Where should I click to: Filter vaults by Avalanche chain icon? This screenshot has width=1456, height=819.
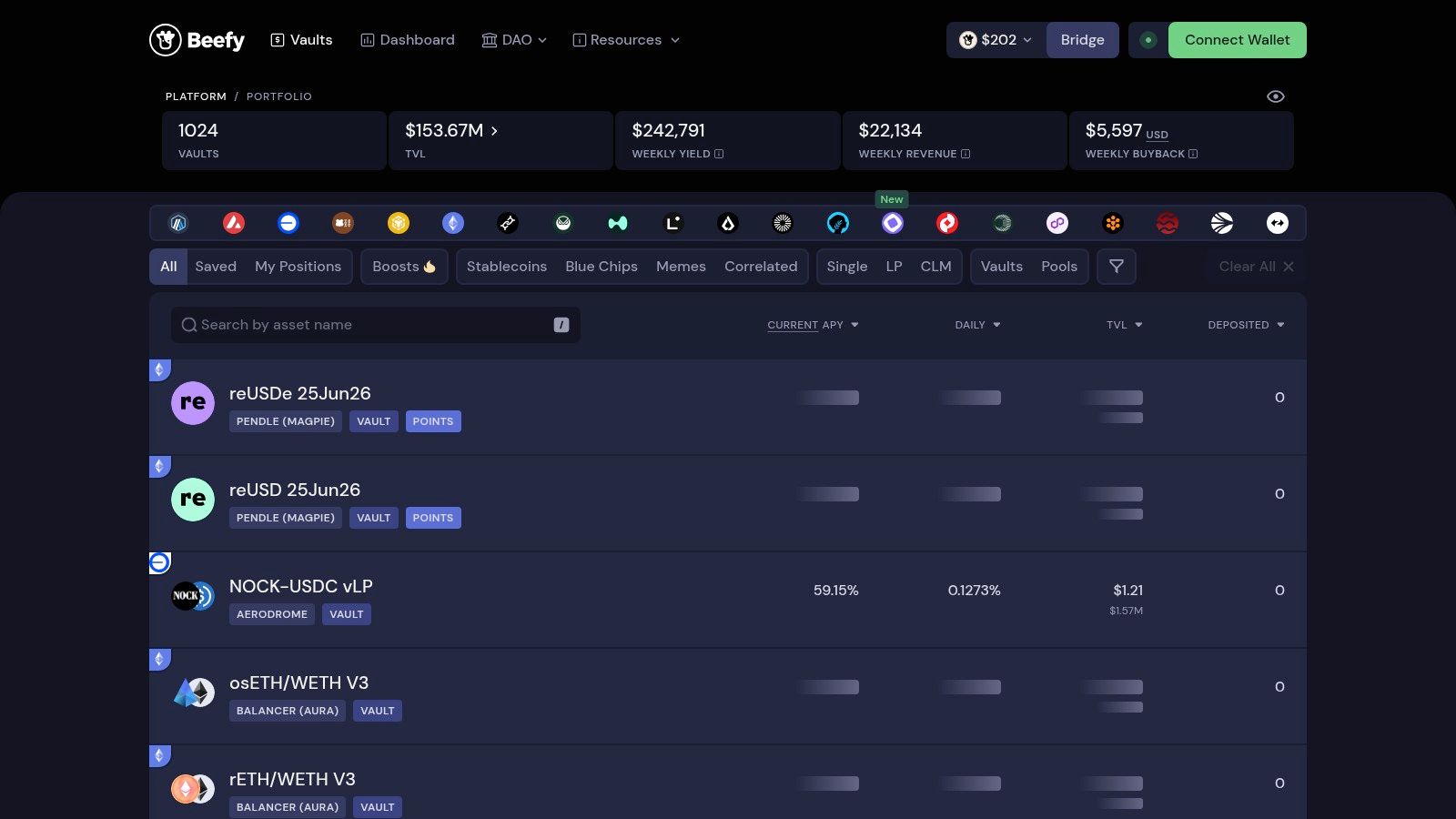(234, 223)
